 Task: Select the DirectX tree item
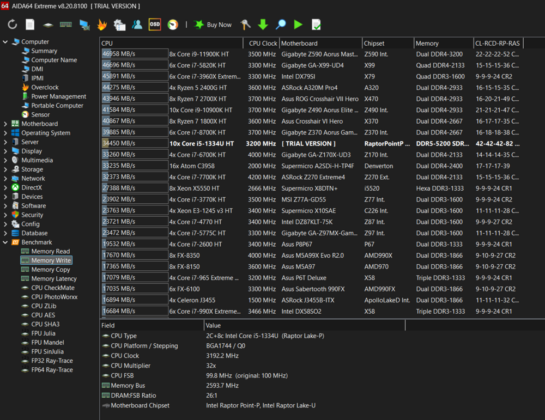[x=32, y=187]
